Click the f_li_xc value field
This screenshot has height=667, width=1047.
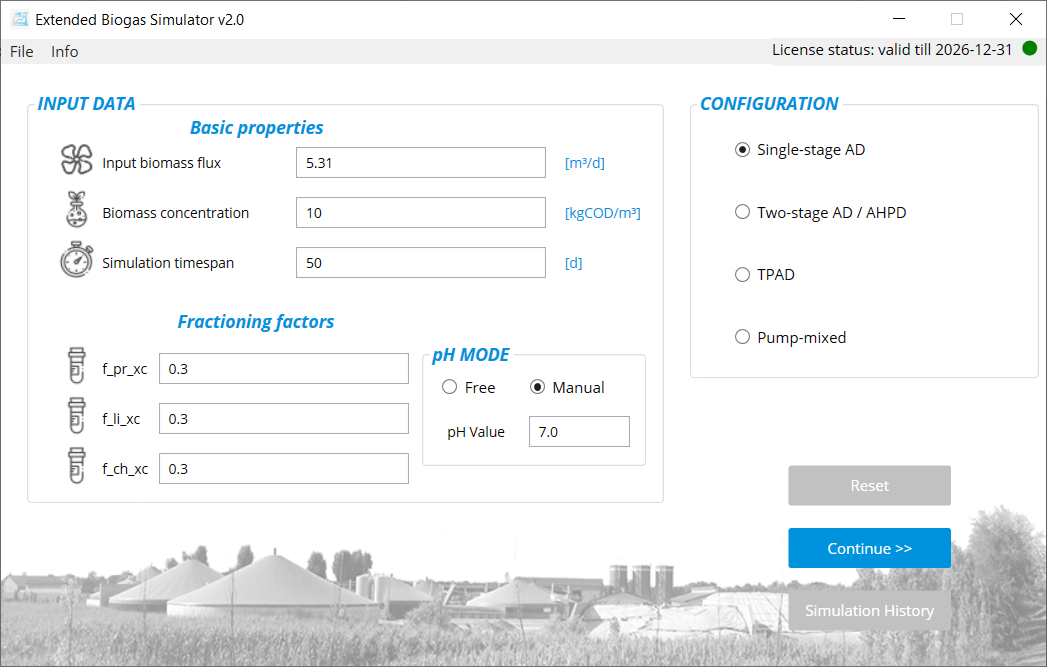[x=284, y=419]
